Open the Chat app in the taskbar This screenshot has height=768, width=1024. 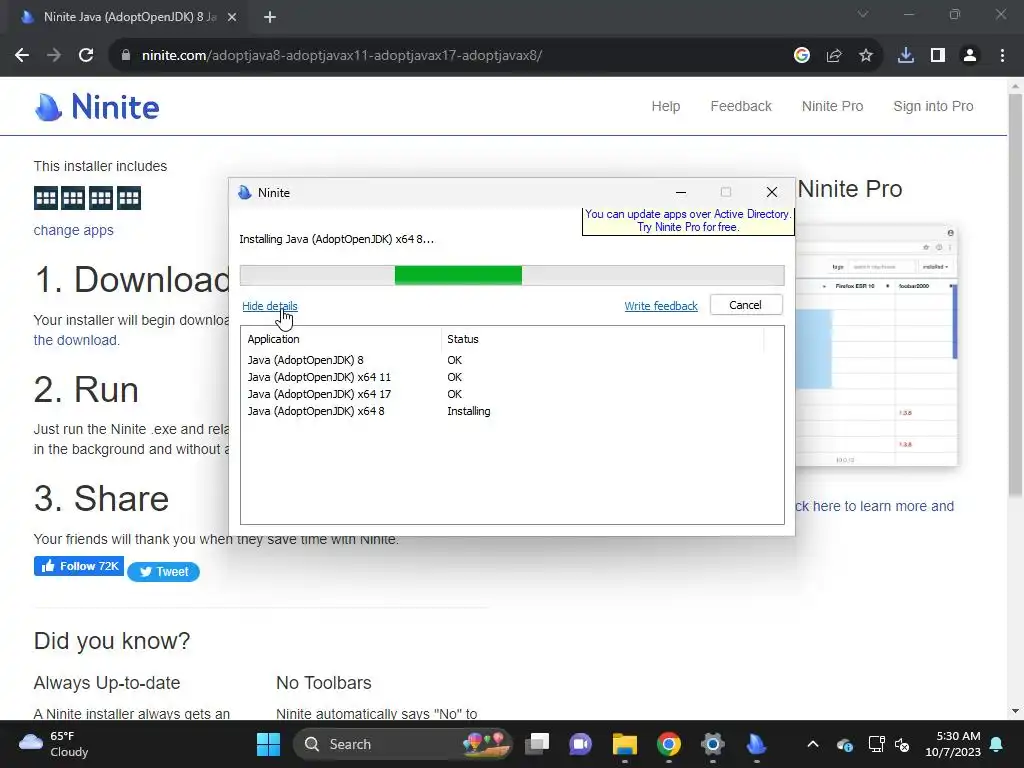581,744
